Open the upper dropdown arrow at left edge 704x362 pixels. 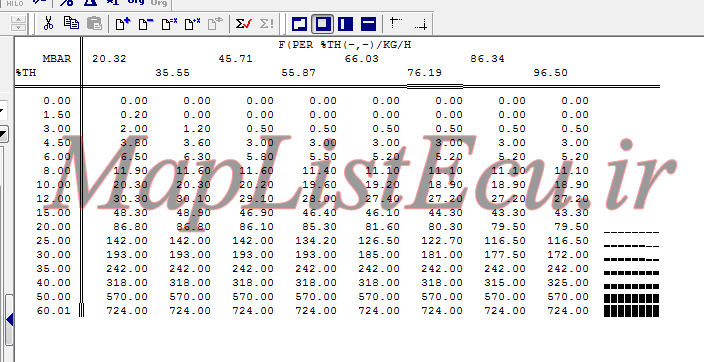click(2, 110)
